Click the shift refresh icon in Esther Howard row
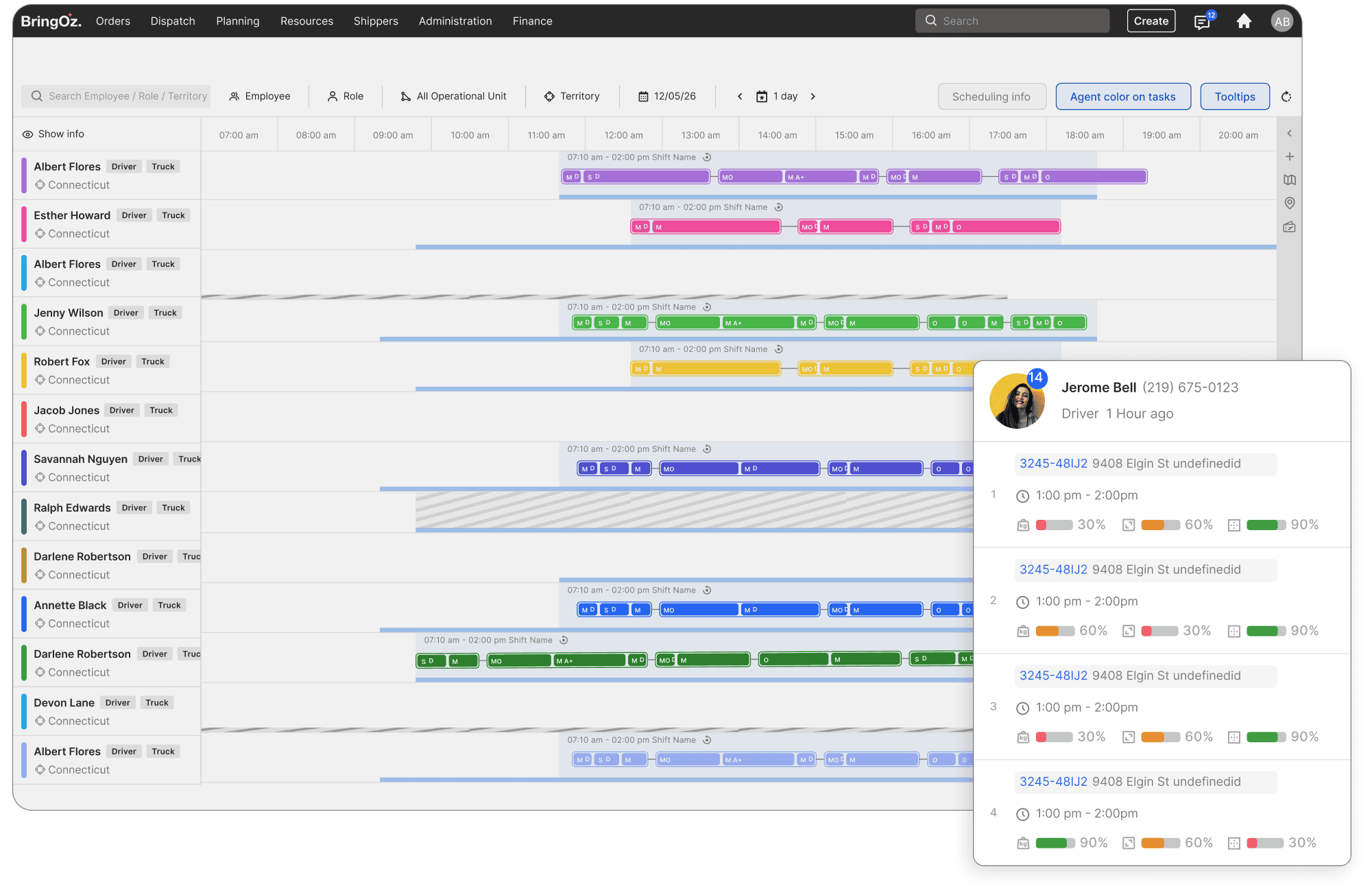This screenshot has height=895, width=1372. (779, 207)
